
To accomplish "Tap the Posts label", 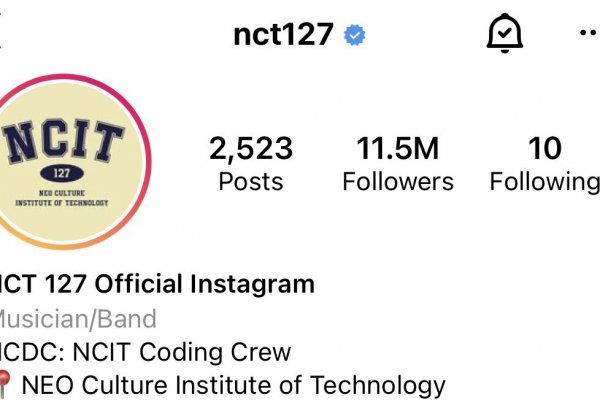I will point(251,181).
